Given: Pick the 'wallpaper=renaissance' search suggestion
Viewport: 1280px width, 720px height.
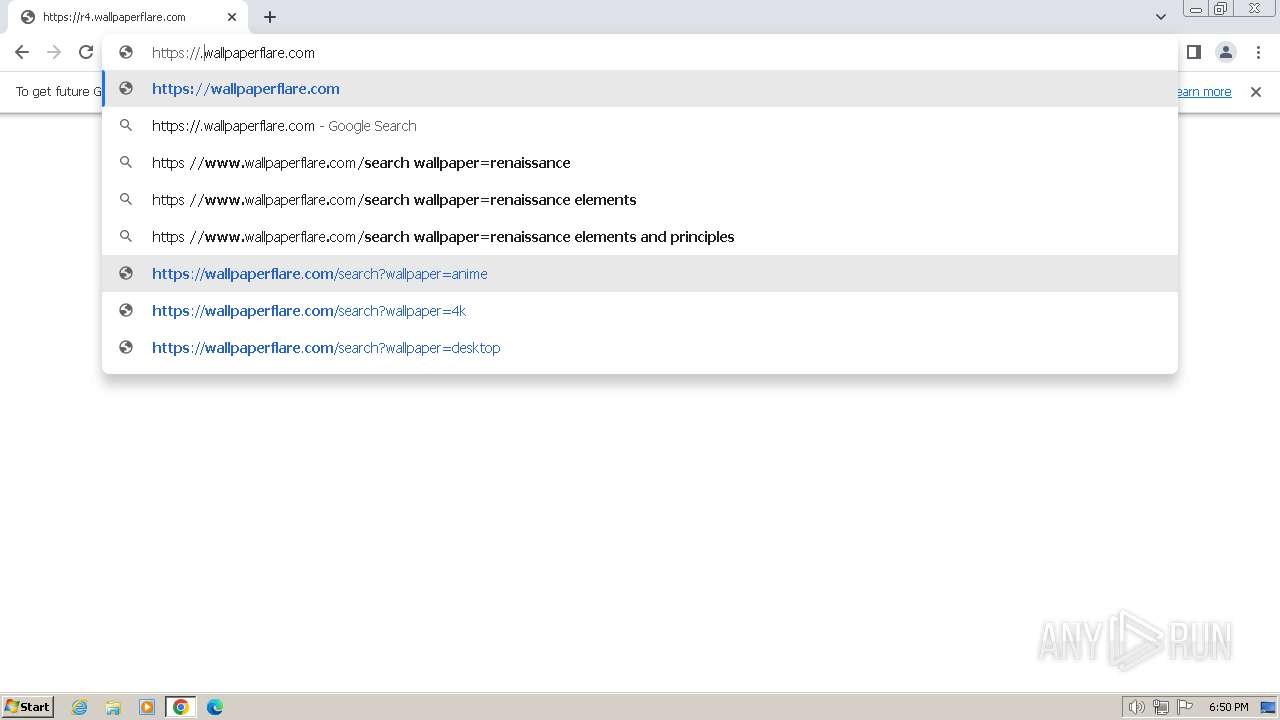Looking at the screenshot, I should click(640, 163).
